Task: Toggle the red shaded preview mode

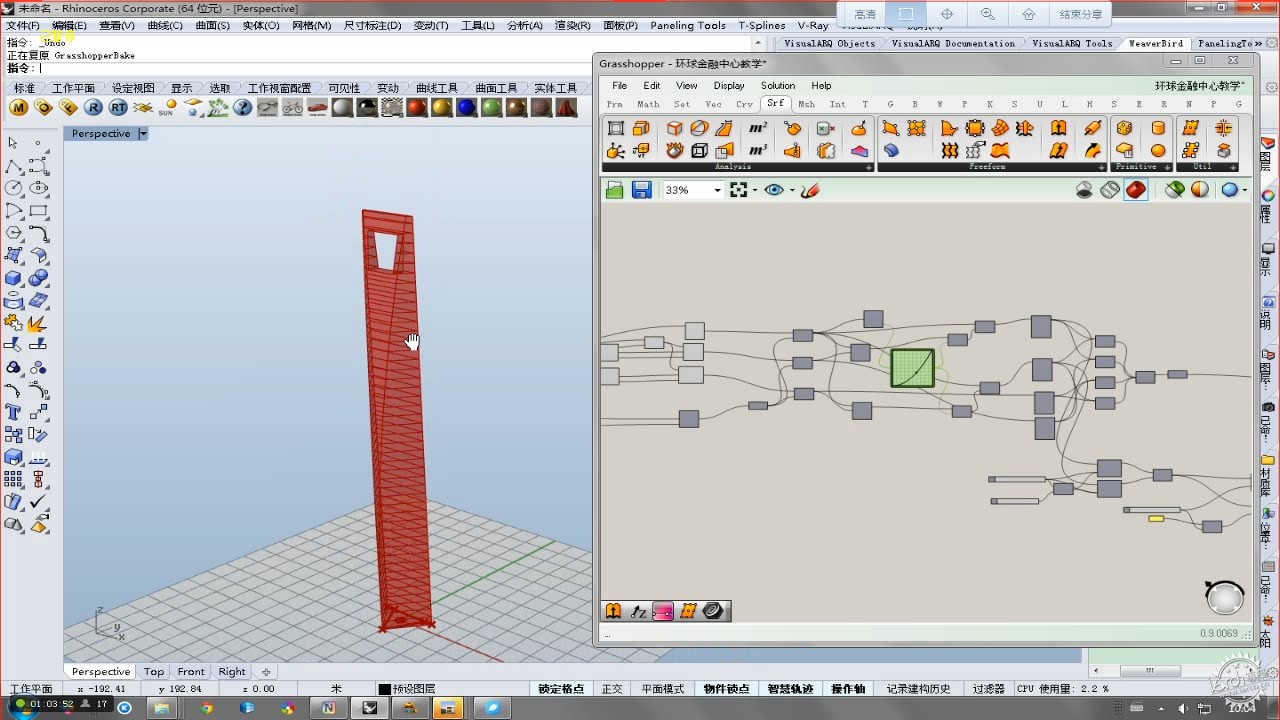Action: tap(1136, 190)
